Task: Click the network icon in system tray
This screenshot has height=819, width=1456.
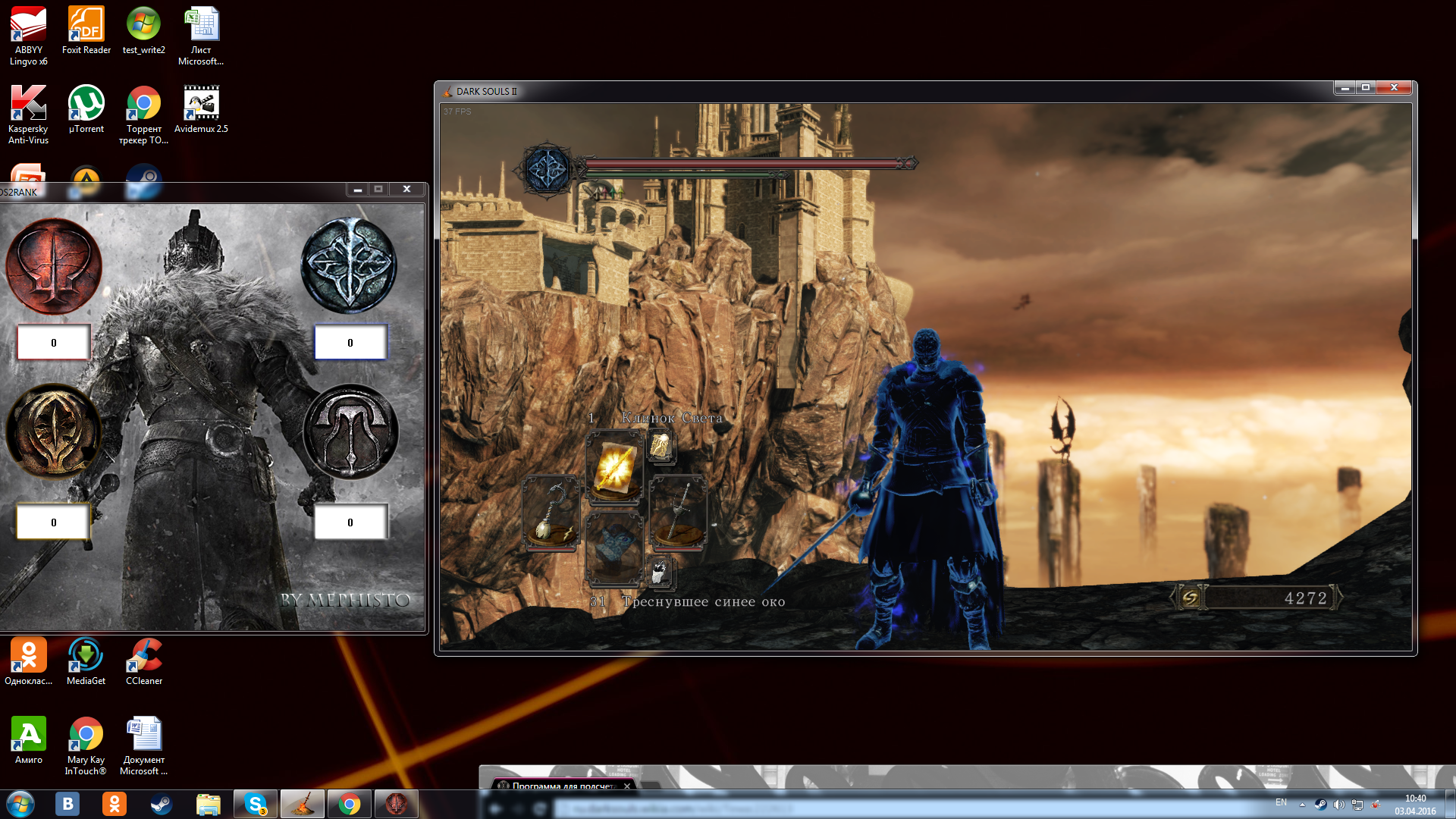Action: pyautogui.click(x=1357, y=805)
